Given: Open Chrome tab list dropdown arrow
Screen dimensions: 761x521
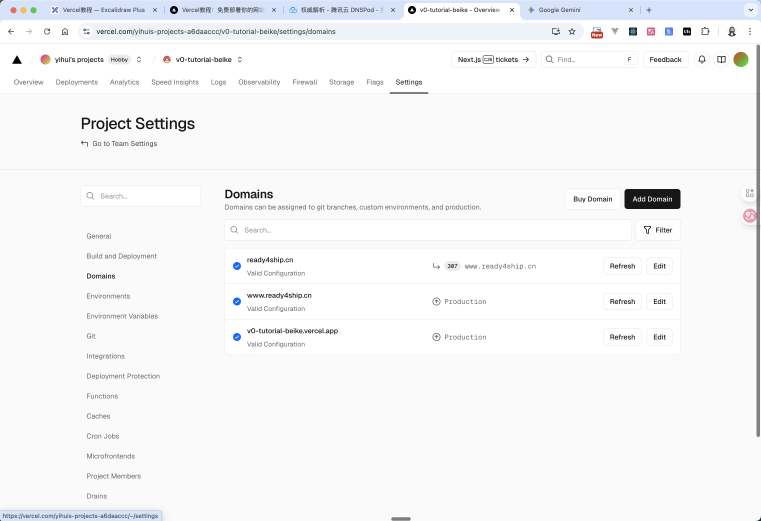Looking at the screenshot, I should click(x=750, y=10).
